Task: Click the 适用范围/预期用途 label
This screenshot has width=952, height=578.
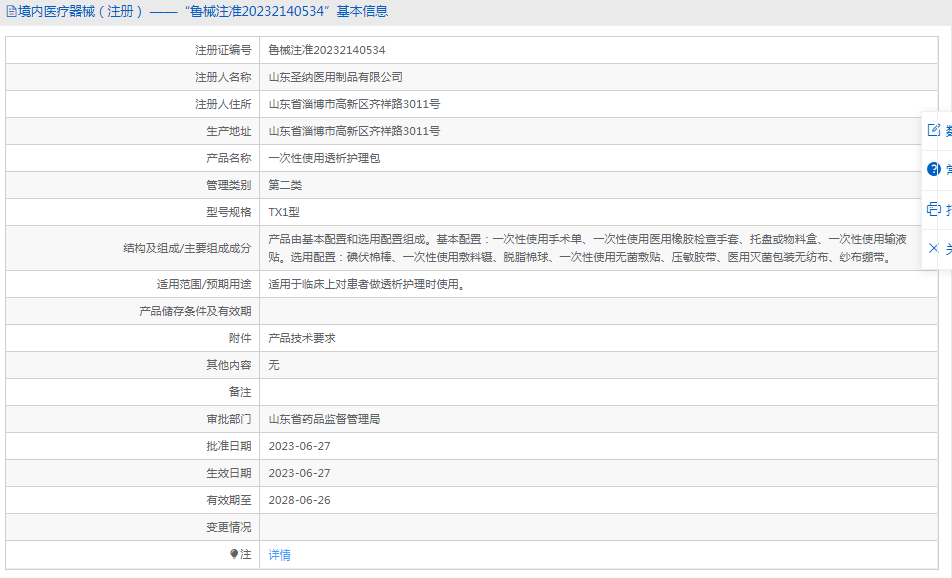Action: click(x=203, y=284)
